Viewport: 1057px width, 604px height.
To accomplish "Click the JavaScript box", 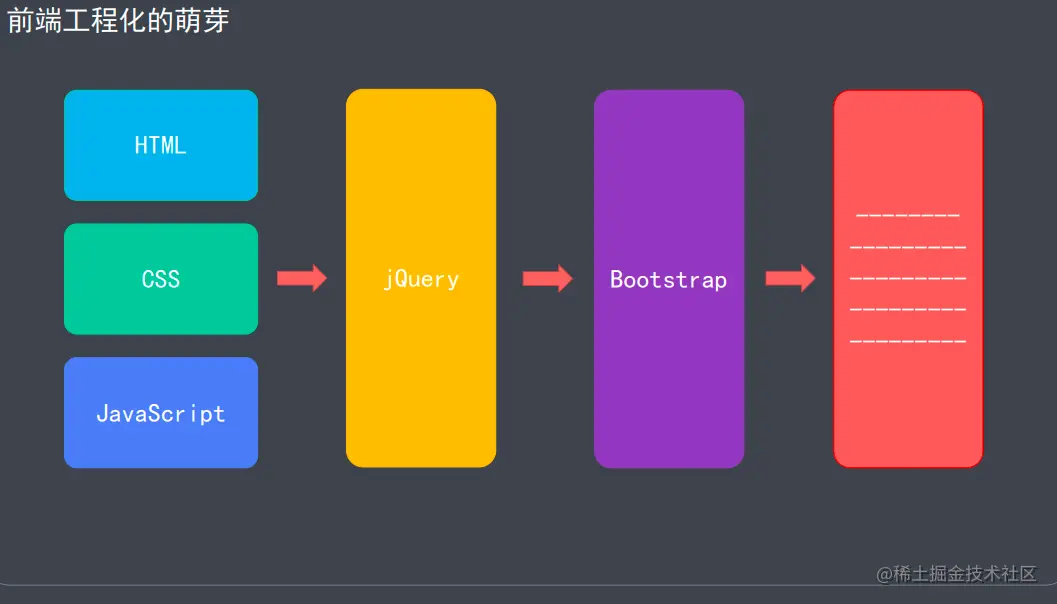I will tap(161, 413).
